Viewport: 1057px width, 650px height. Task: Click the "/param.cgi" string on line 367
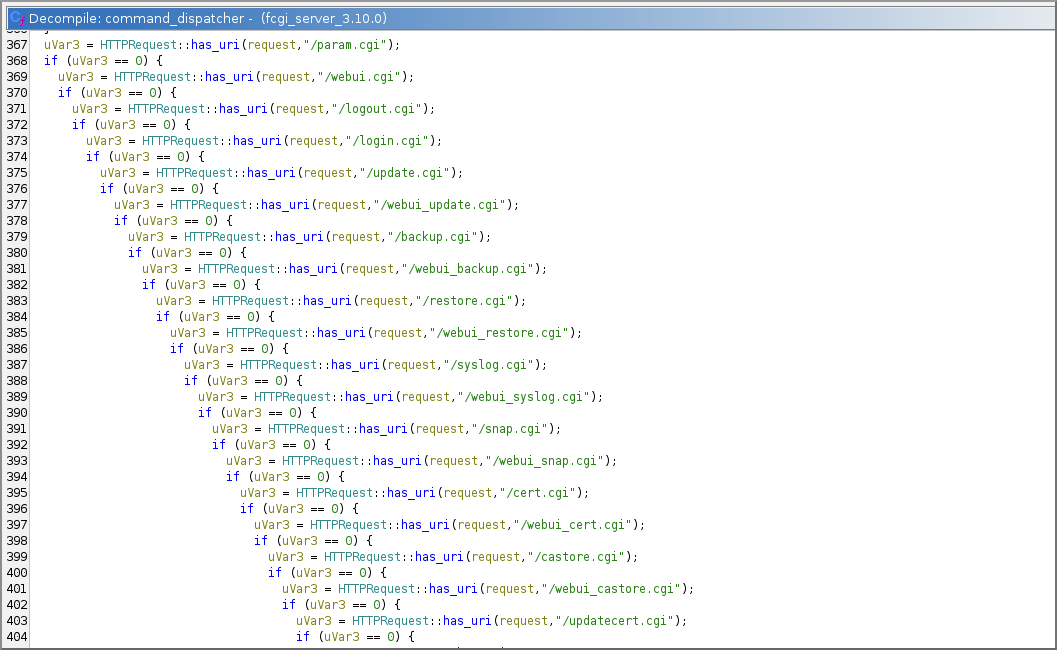tap(358, 45)
